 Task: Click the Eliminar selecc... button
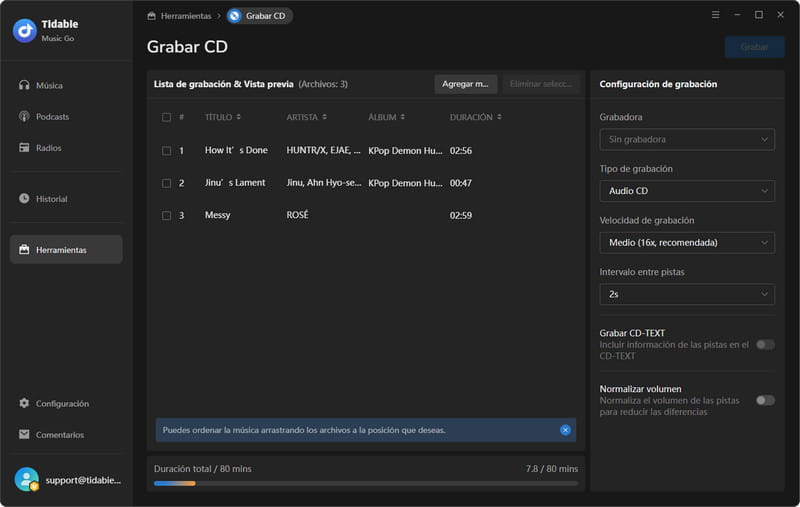tap(541, 84)
